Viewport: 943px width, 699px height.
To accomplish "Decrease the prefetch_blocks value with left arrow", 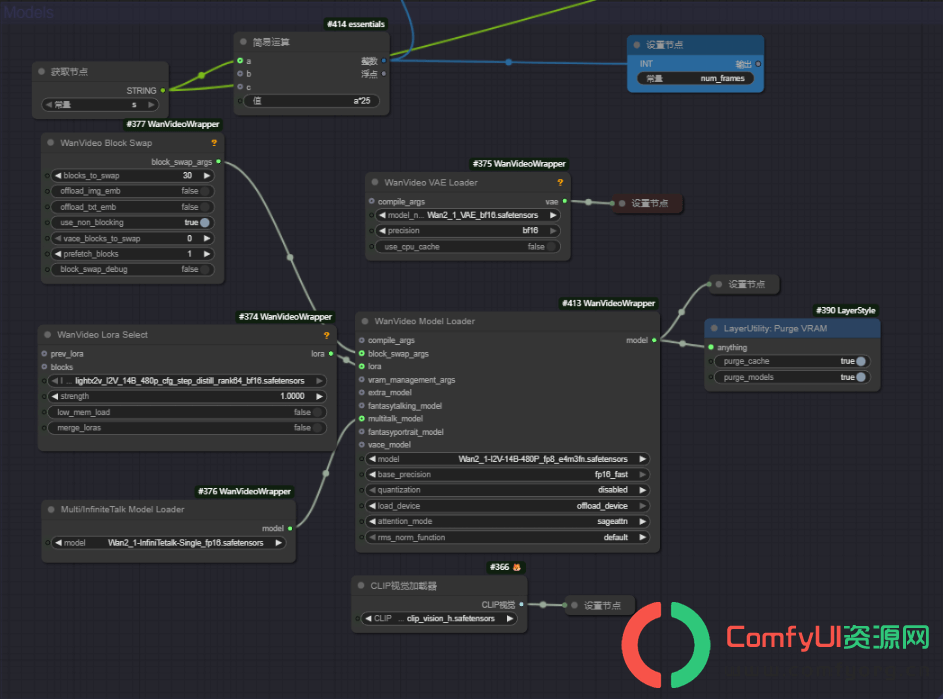I will point(58,254).
